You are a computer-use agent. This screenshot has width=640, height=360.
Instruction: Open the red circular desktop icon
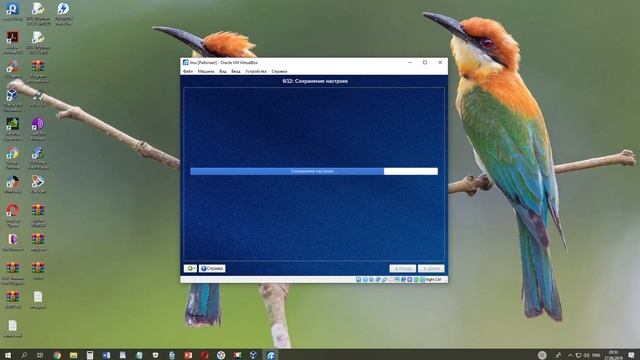point(12,216)
